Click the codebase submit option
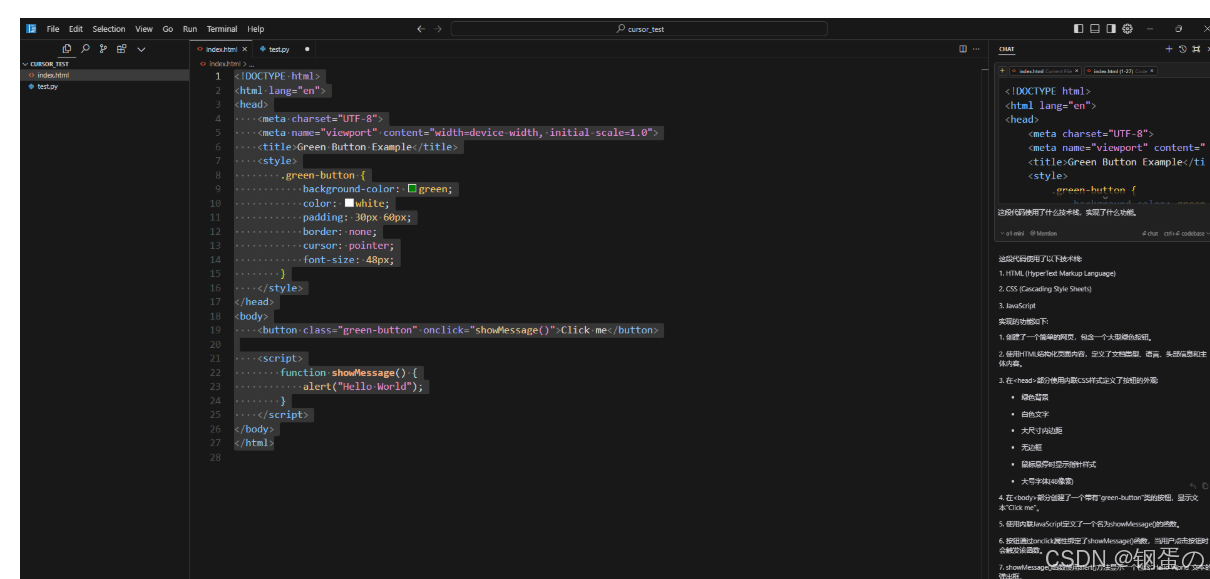 (1186, 233)
